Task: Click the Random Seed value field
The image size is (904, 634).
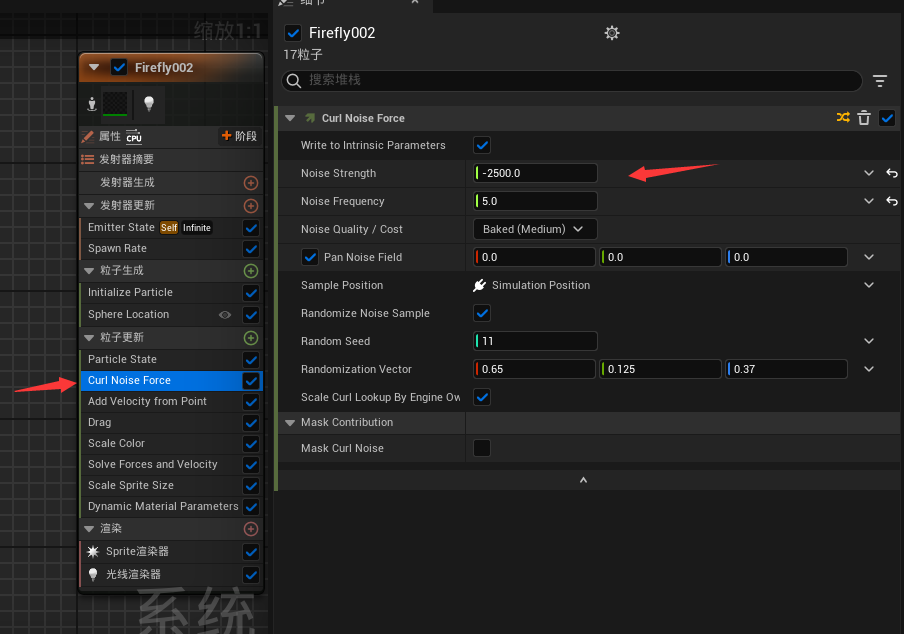Action: [535, 341]
